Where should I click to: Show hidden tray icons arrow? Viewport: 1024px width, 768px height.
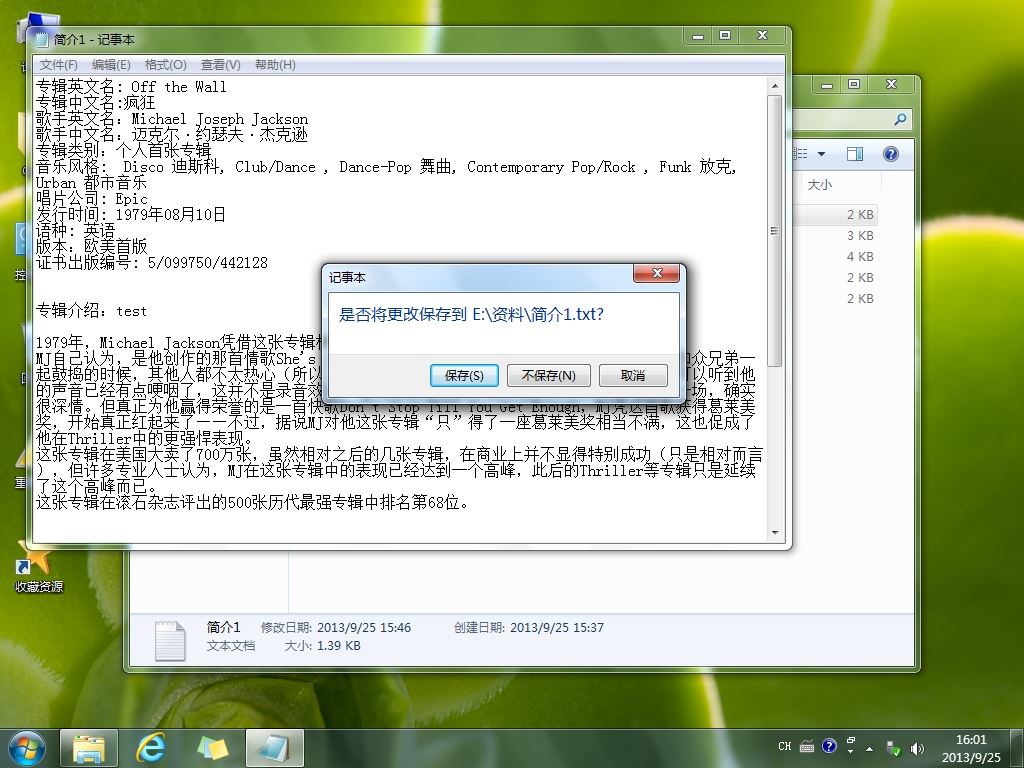point(869,749)
